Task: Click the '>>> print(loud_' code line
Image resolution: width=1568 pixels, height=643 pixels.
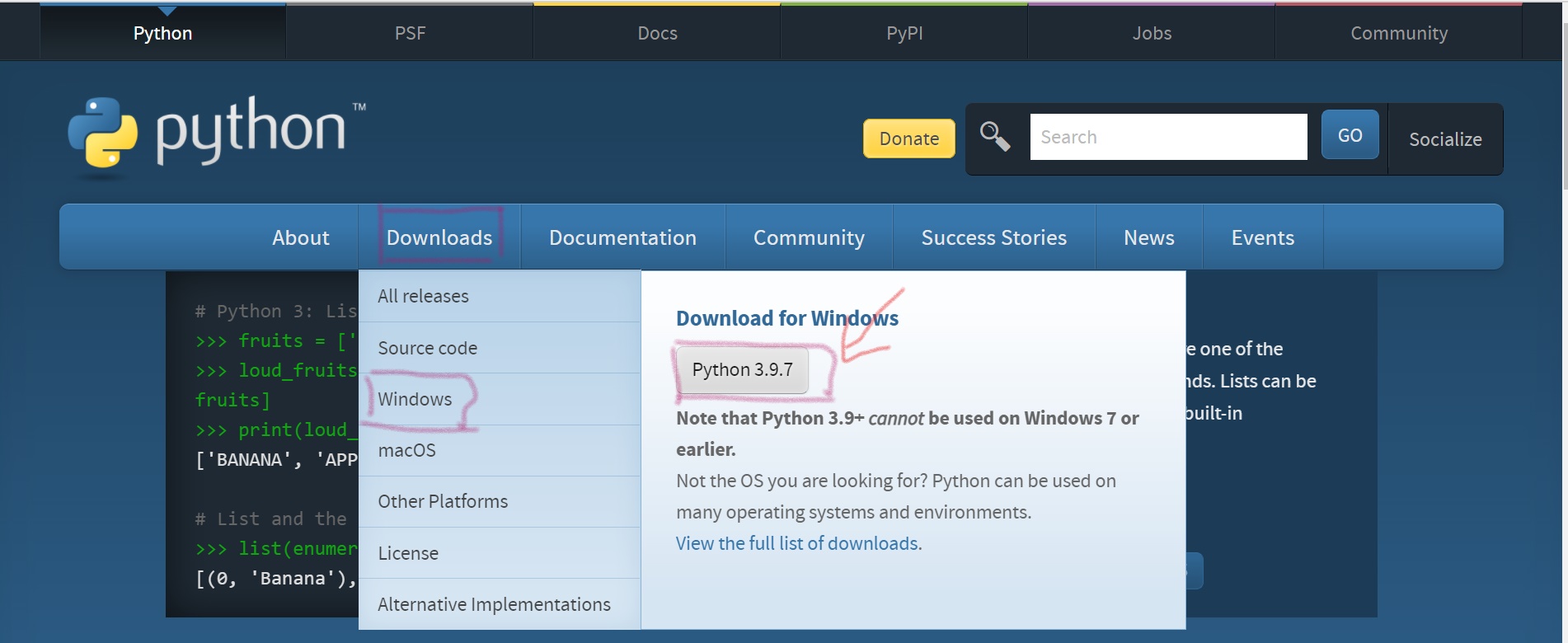Action: tap(276, 429)
